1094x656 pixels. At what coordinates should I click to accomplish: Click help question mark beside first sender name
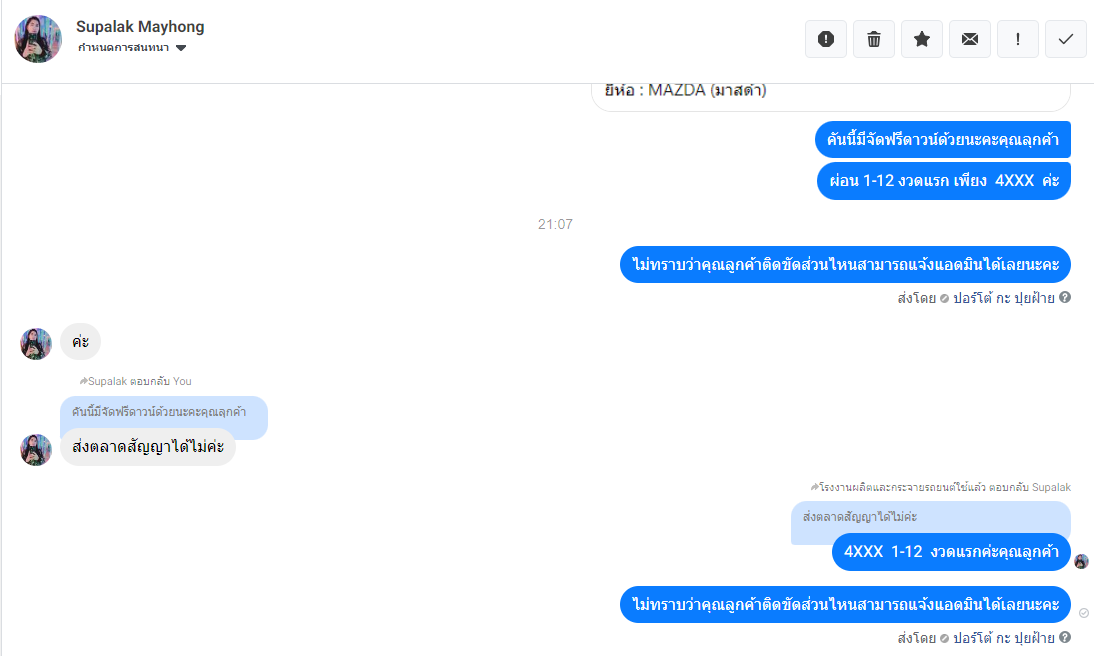(x=1065, y=297)
